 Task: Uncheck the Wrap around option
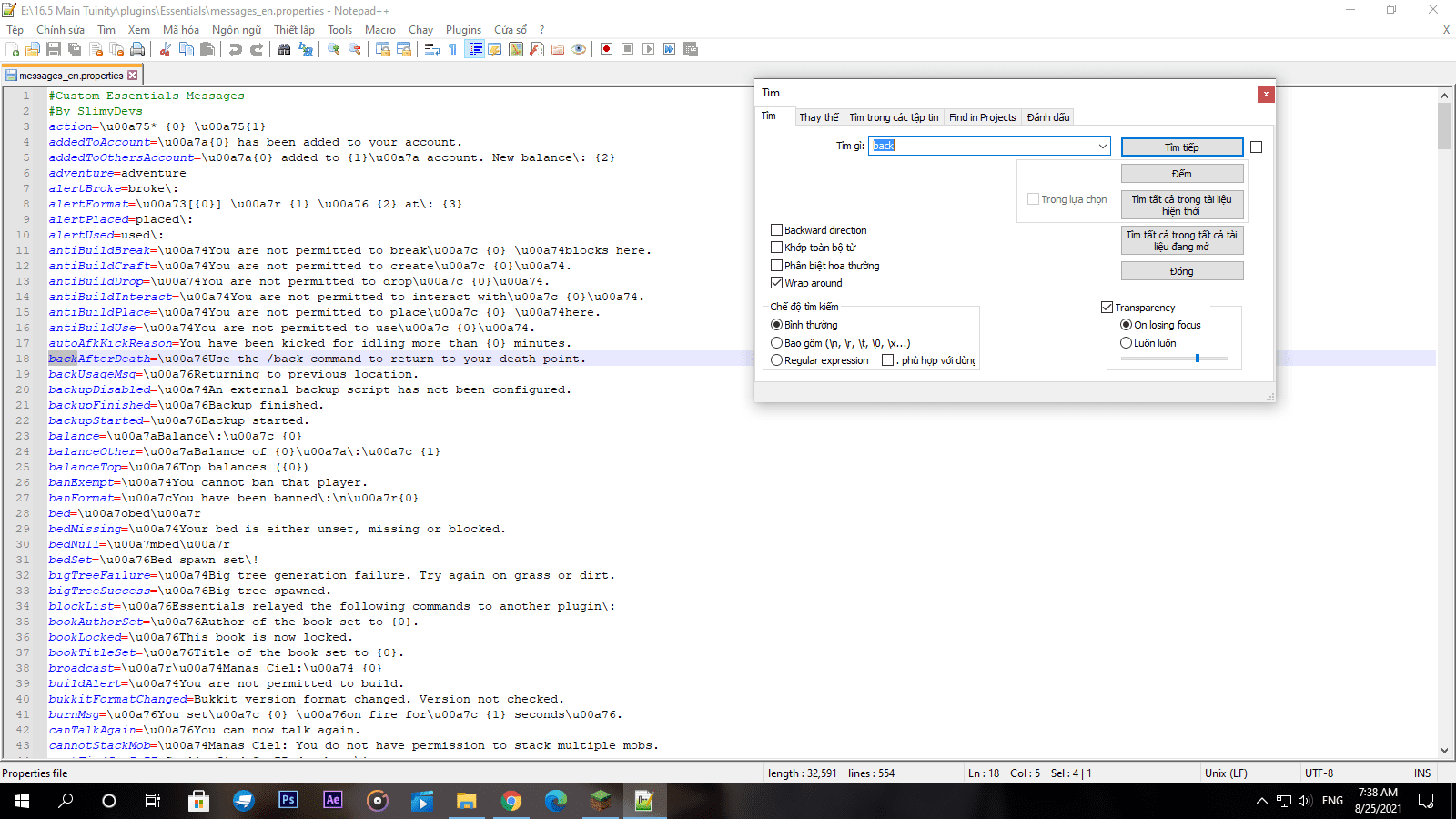click(777, 283)
